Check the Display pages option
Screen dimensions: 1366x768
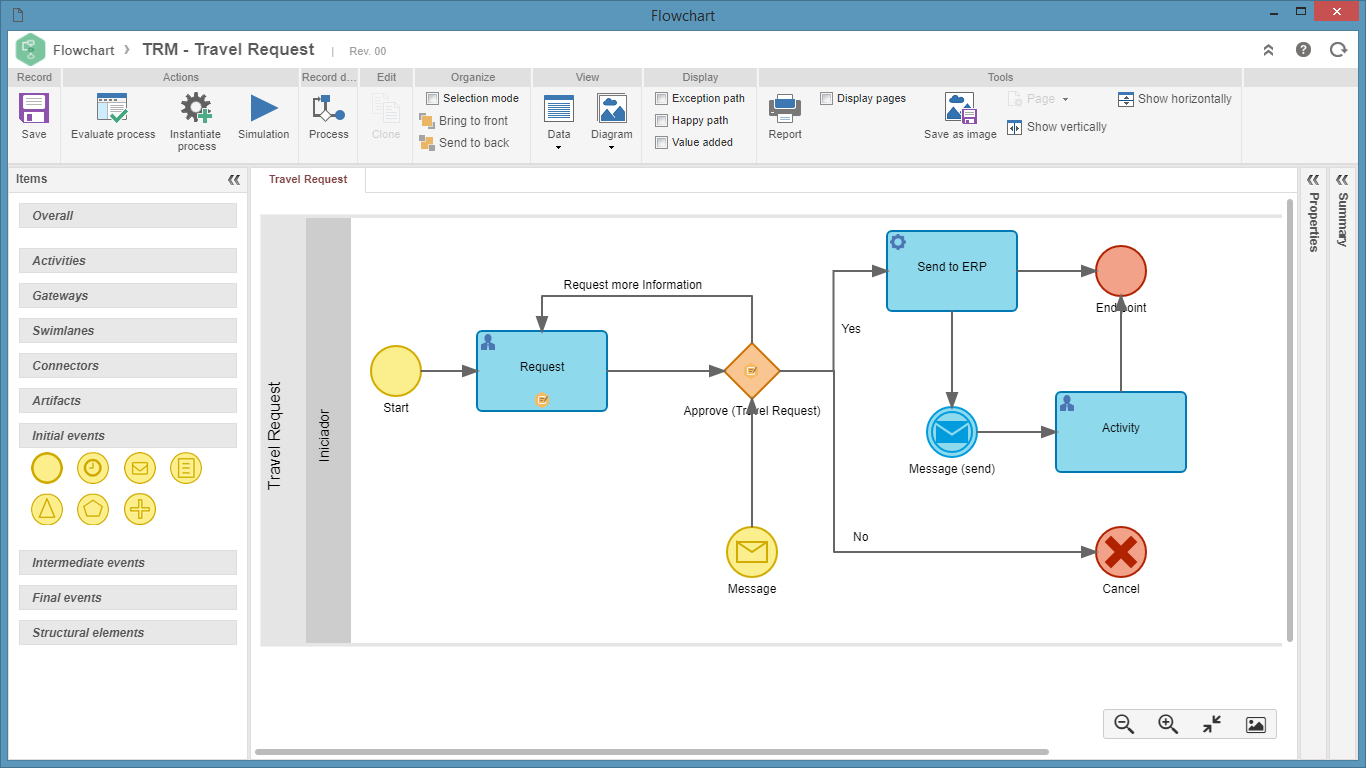click(x=827, y=98)
